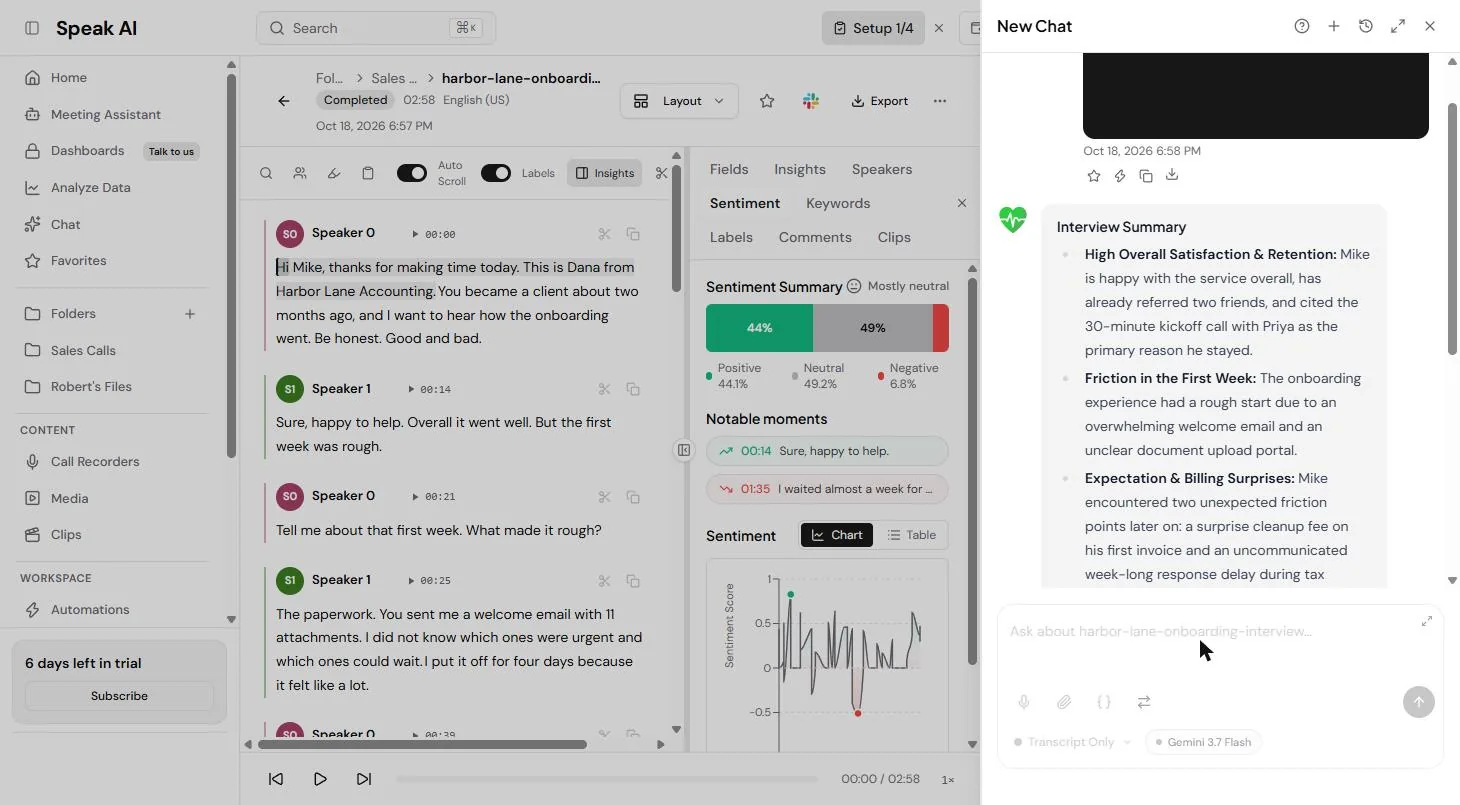
Task: Copy the chat message dated 6:58 PM
Action: (x=1146, y=176)
